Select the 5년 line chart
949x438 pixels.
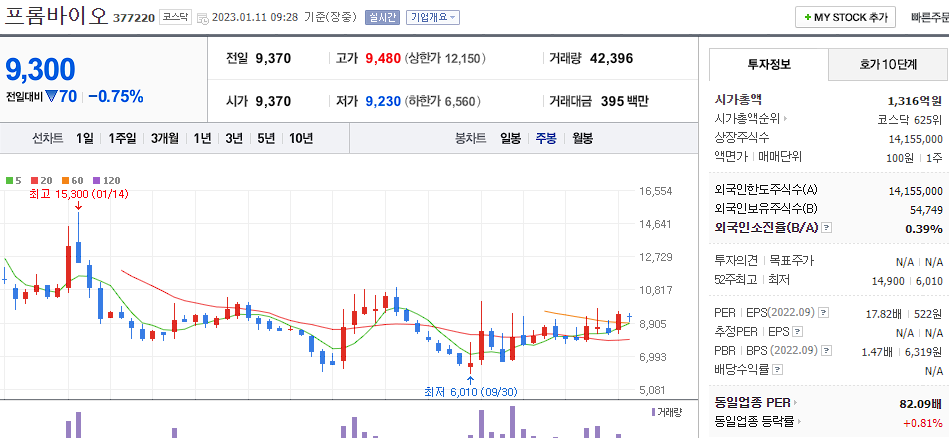[266, 139]
